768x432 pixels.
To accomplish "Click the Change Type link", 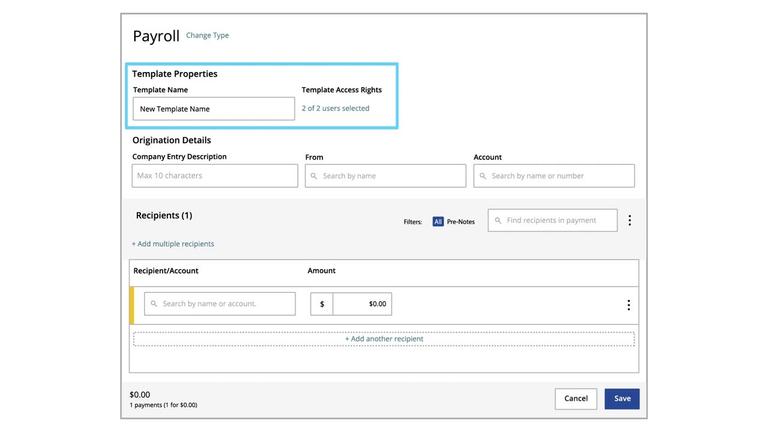I will click(x=207, y=35).
